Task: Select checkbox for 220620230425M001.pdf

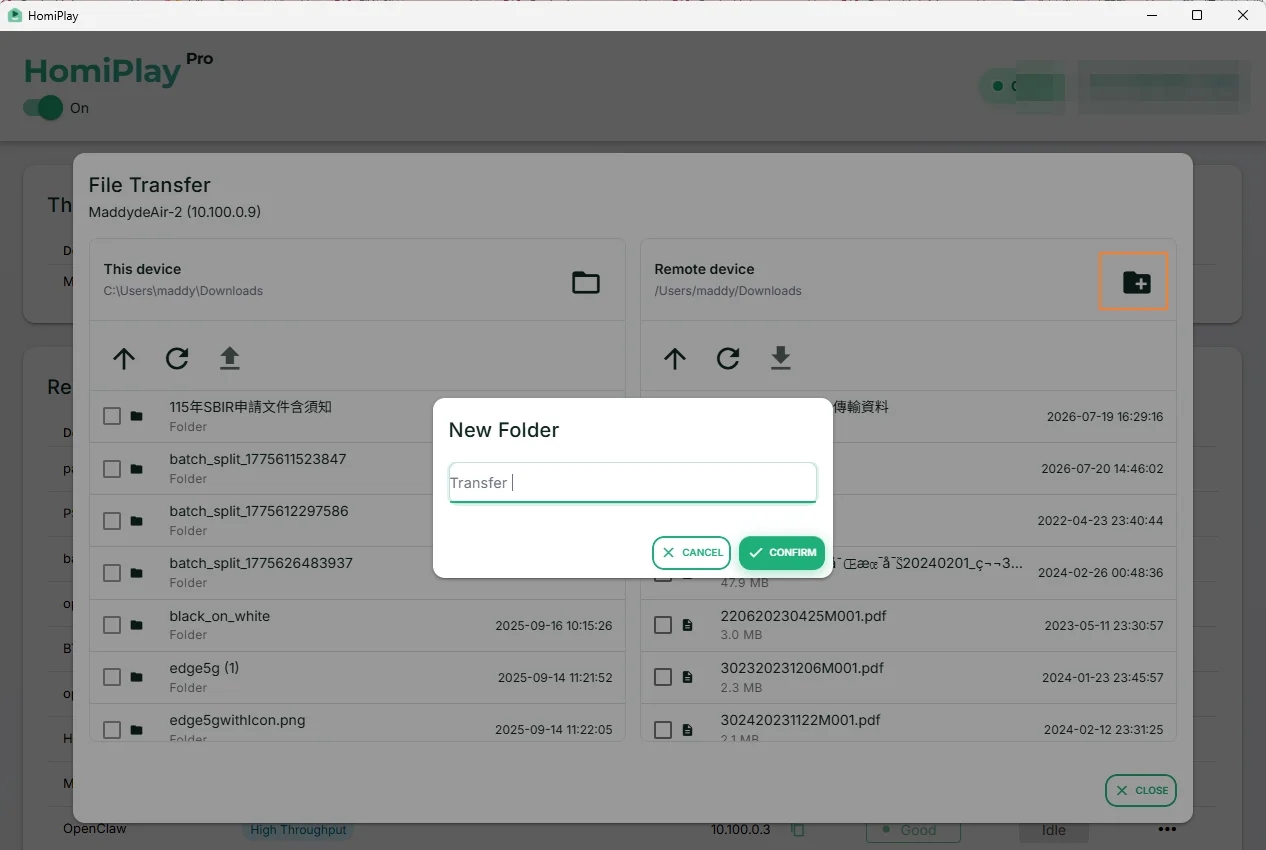Action: [x=663, y=625]
